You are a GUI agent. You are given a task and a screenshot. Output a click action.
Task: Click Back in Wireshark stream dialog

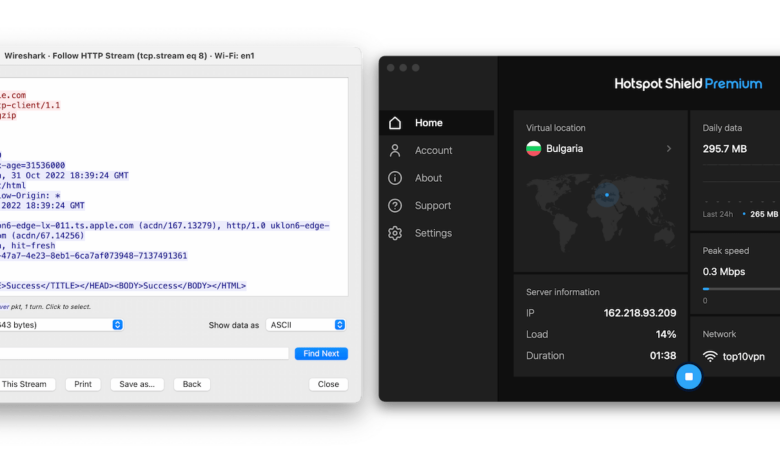point(192,384)
